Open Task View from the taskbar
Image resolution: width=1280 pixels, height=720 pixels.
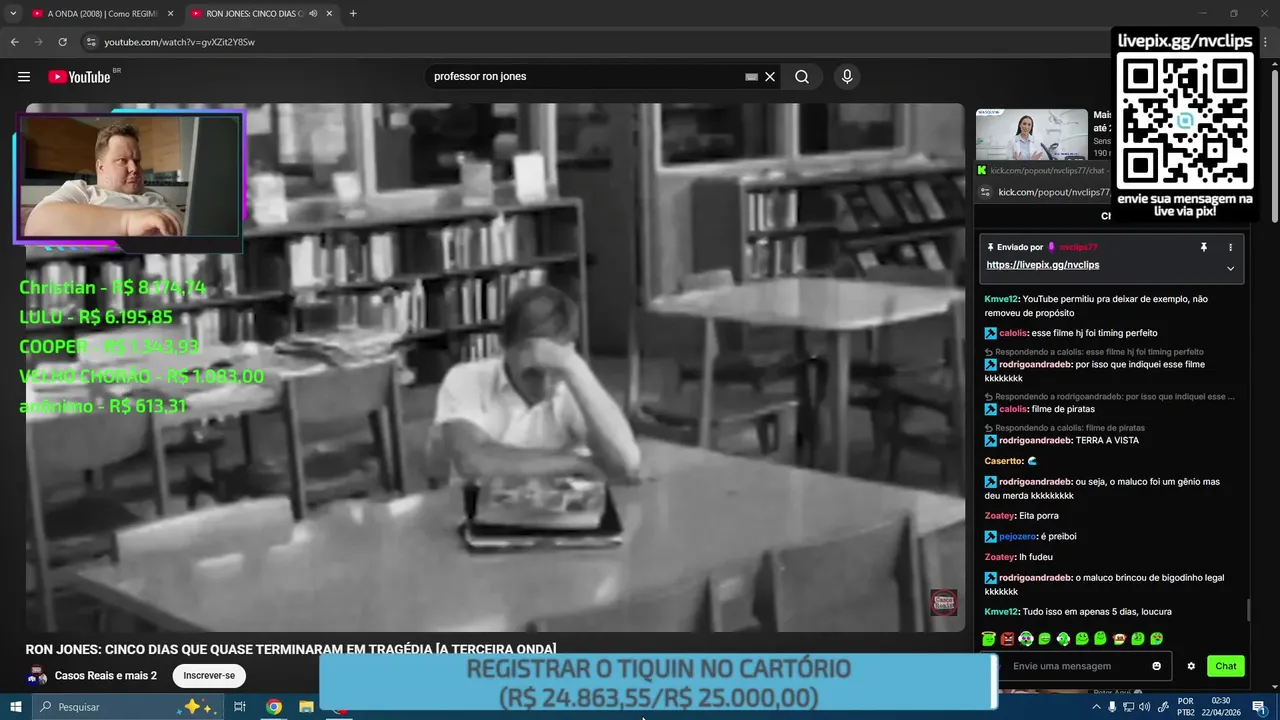(240, 707)
